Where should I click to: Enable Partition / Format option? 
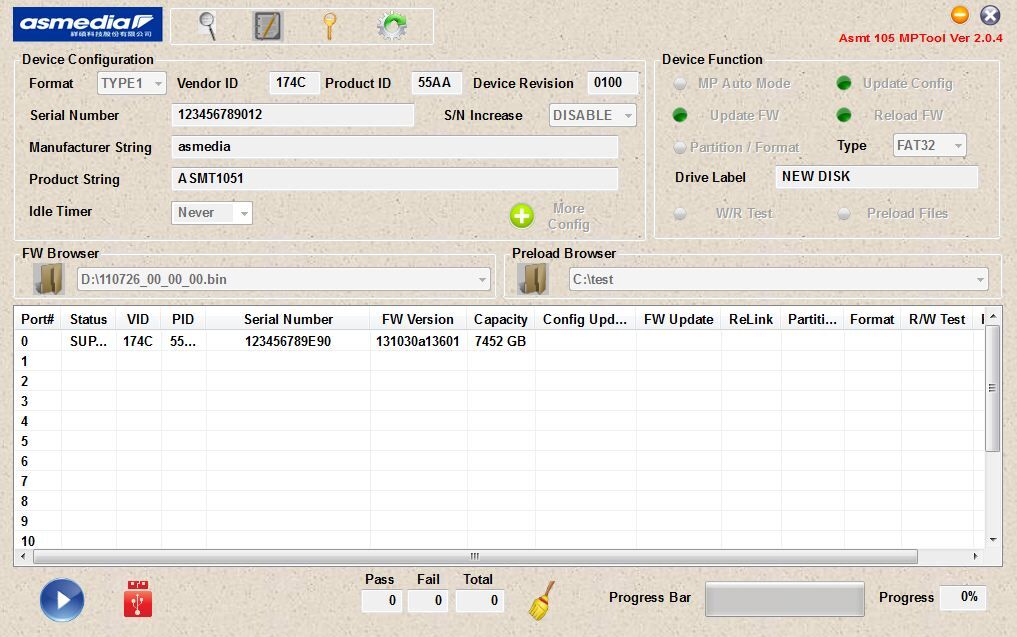680,147
